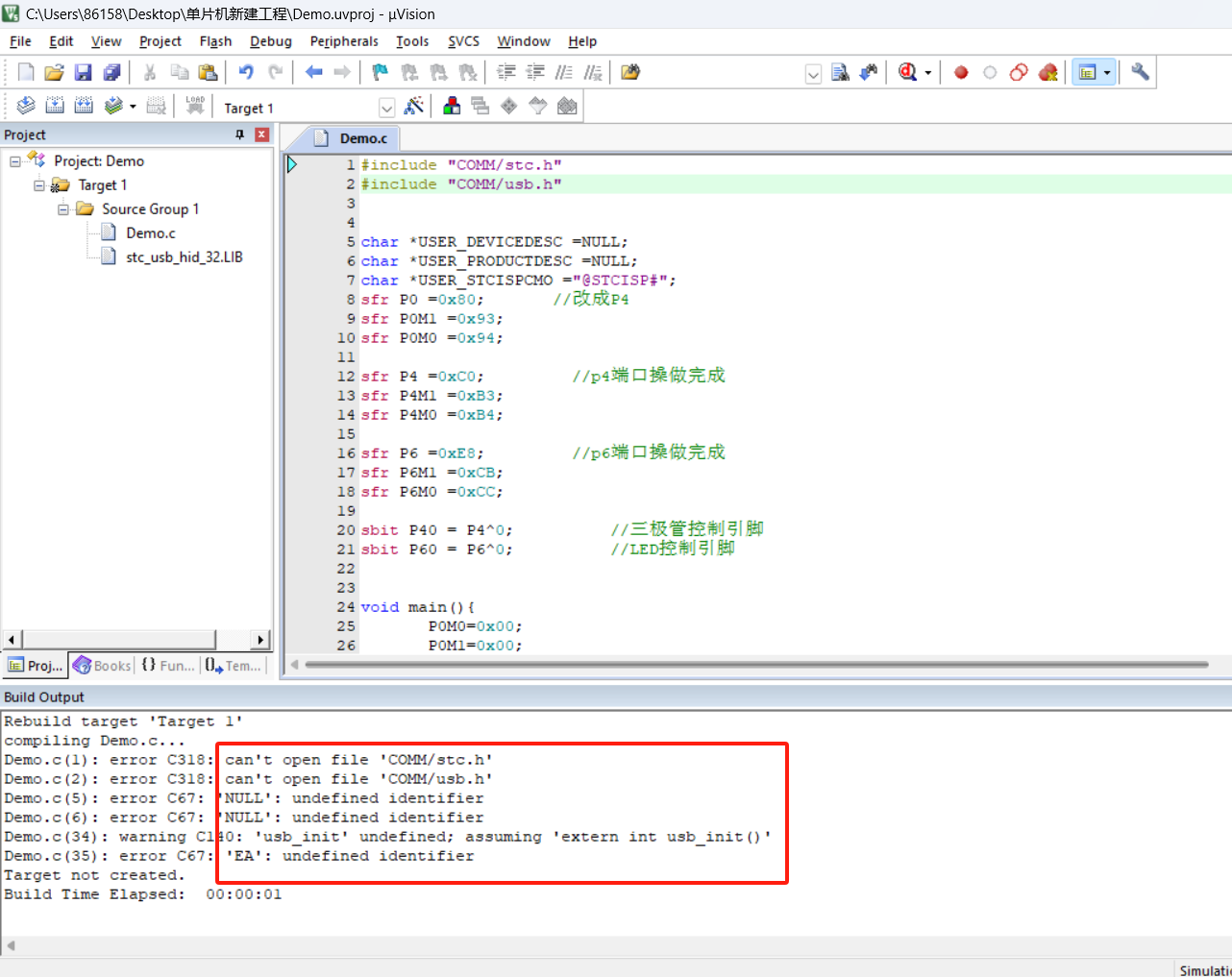Open the Help menu
Viewport: 1232px width, 977px height.
(582, 41)
